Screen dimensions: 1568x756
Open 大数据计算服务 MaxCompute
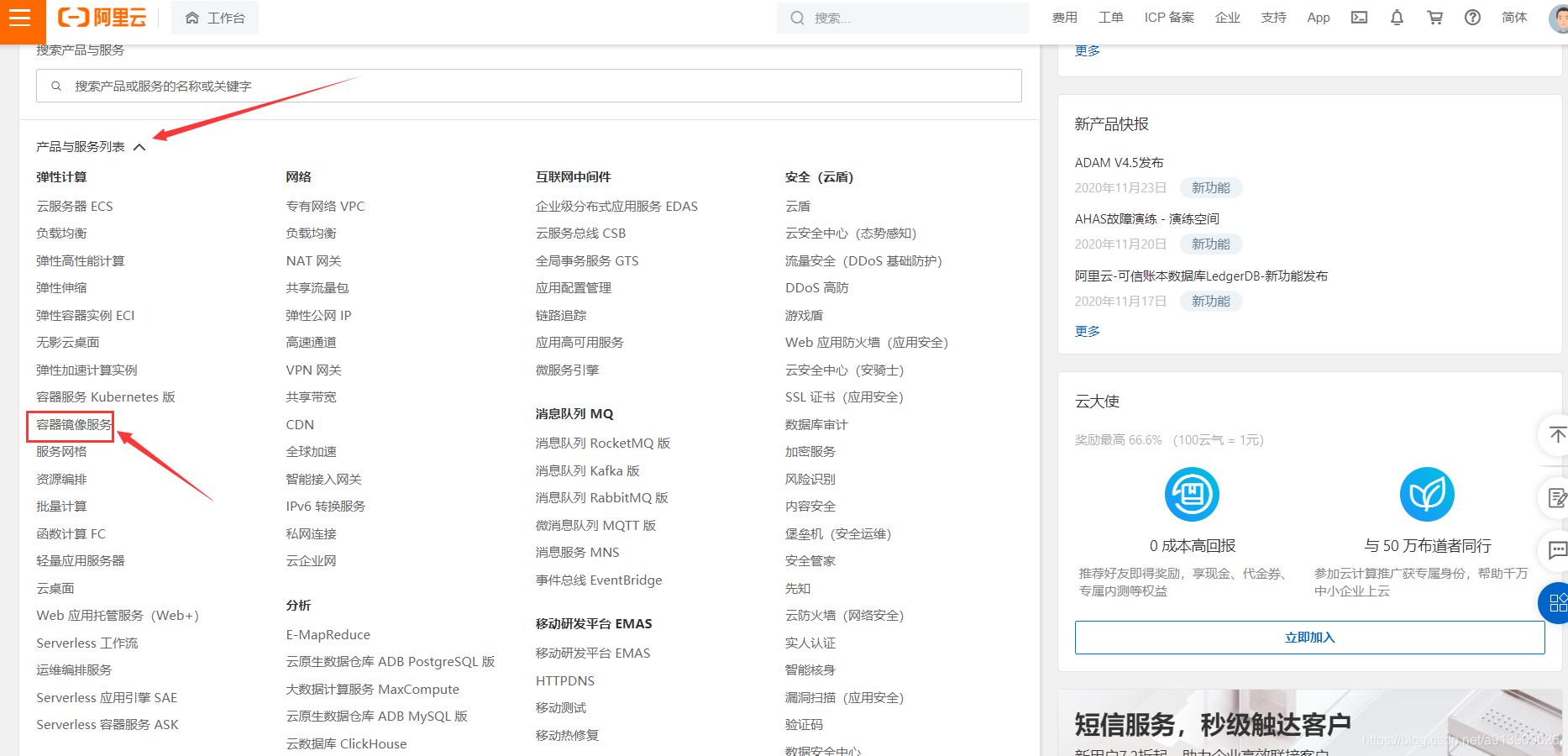(373, 689)
